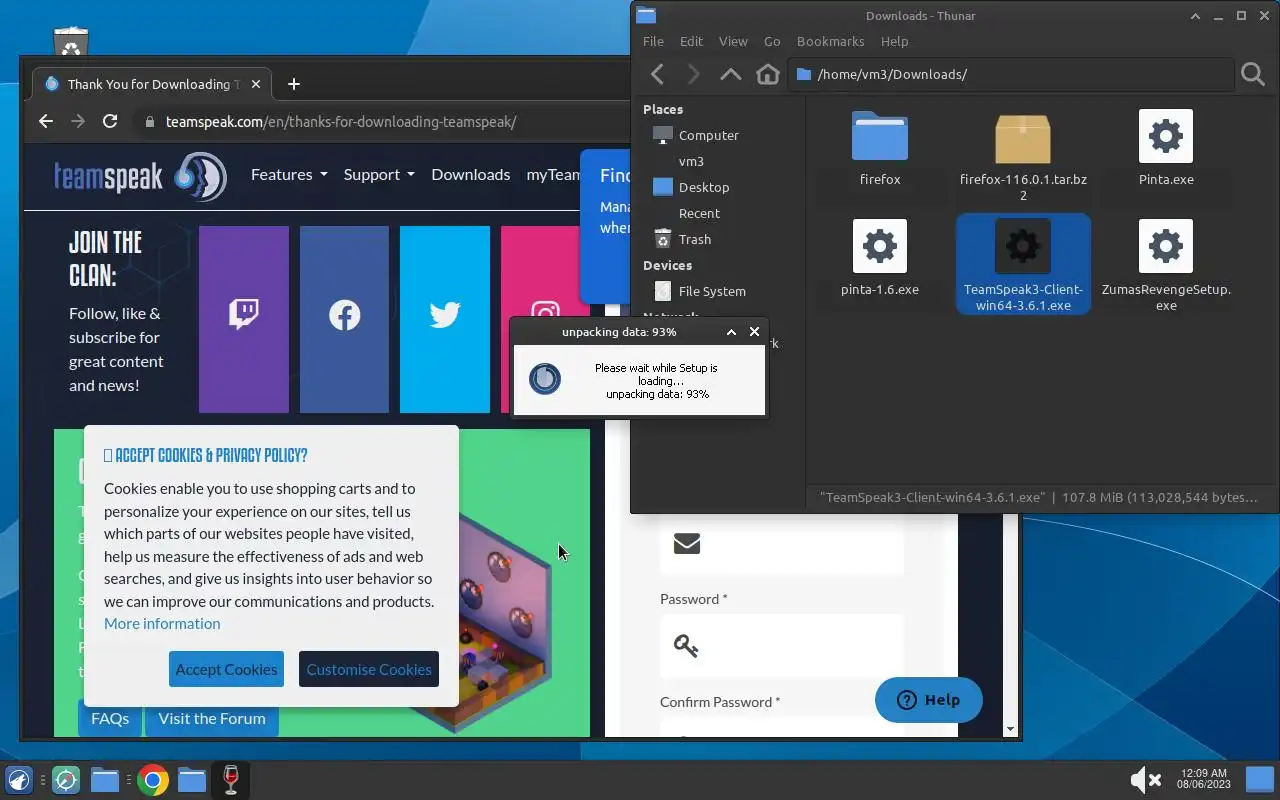Open the Thunar search icon
Image resolution: width=1280 pixels, height=800 pixels.
coord(1253,74)
